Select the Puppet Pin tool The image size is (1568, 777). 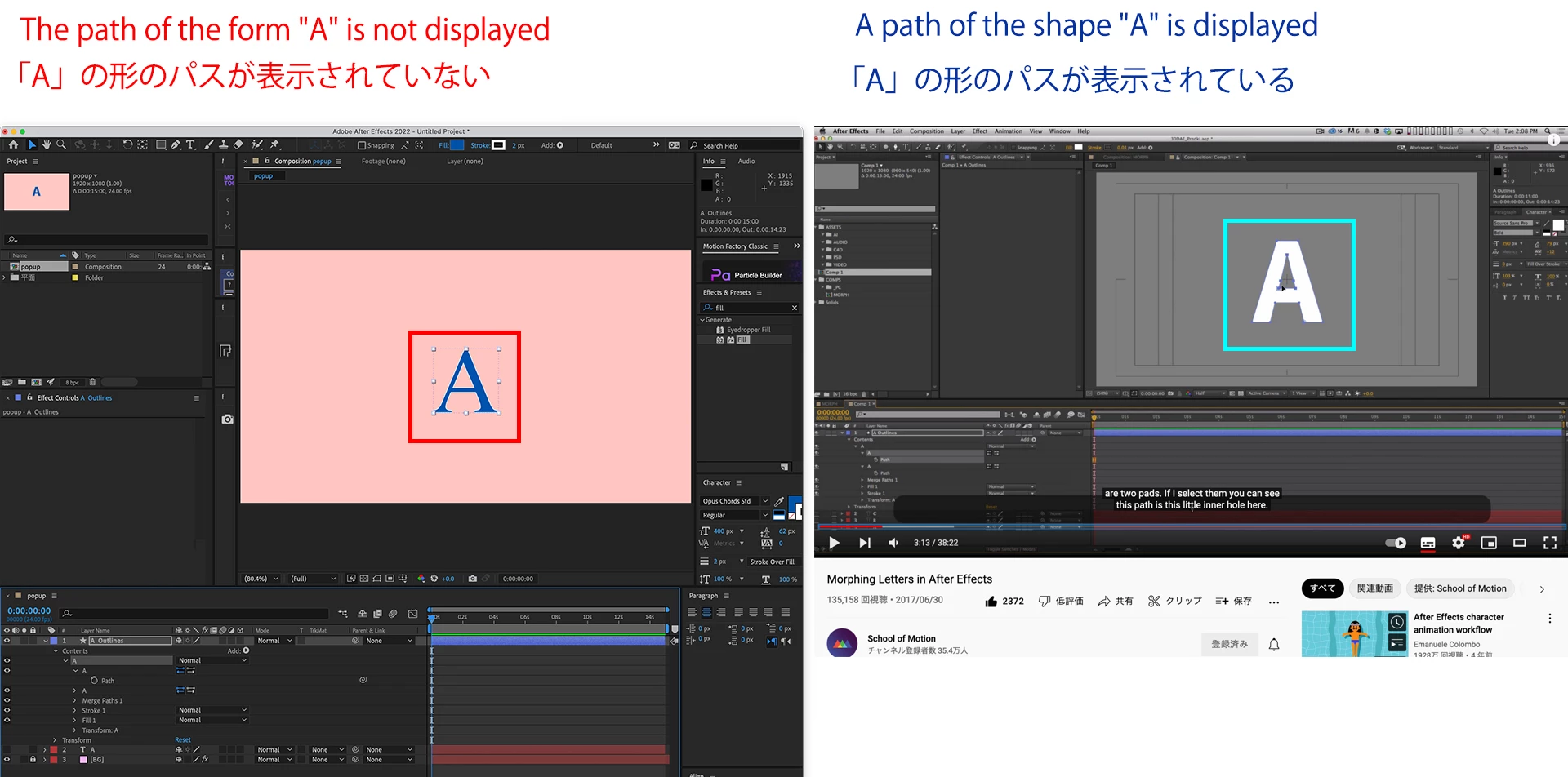275,144
